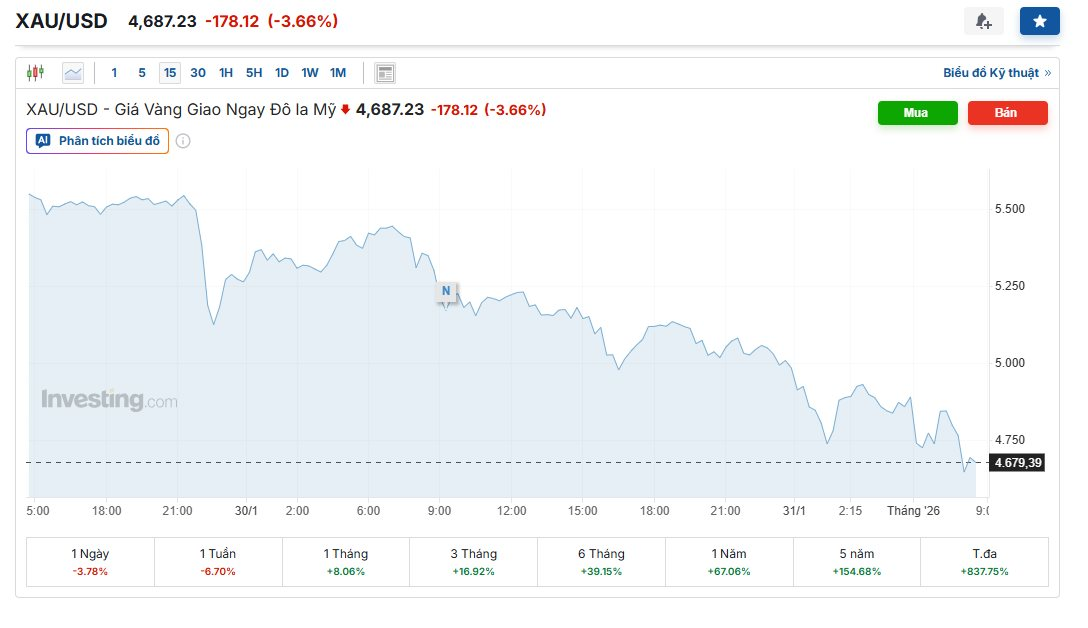This screenshot has width=1088, height=628.
Task: Select the 1 Tháng performance tab
Action: point(345,561)
